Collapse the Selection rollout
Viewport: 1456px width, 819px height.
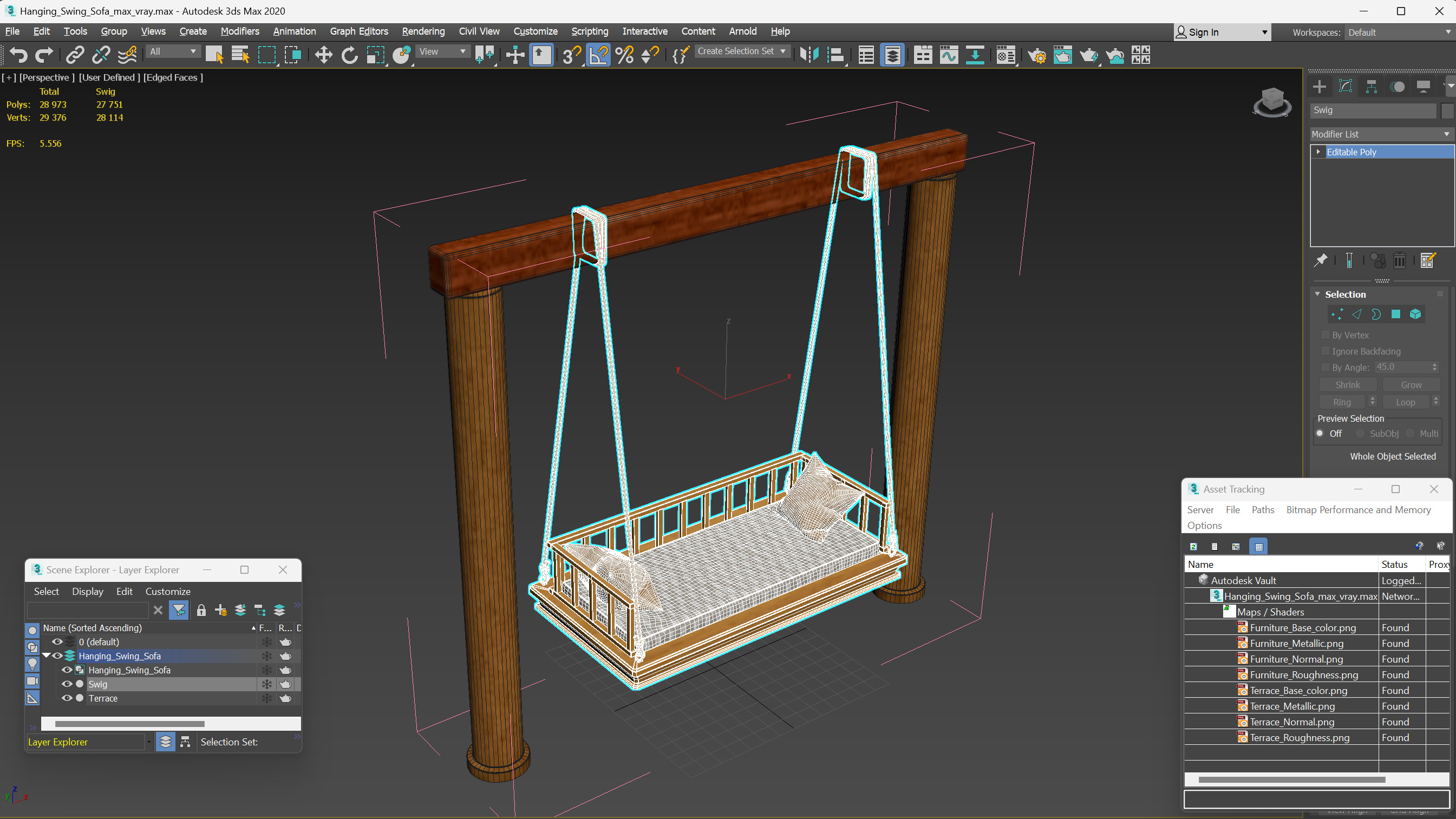click(x=1317, y=294)
